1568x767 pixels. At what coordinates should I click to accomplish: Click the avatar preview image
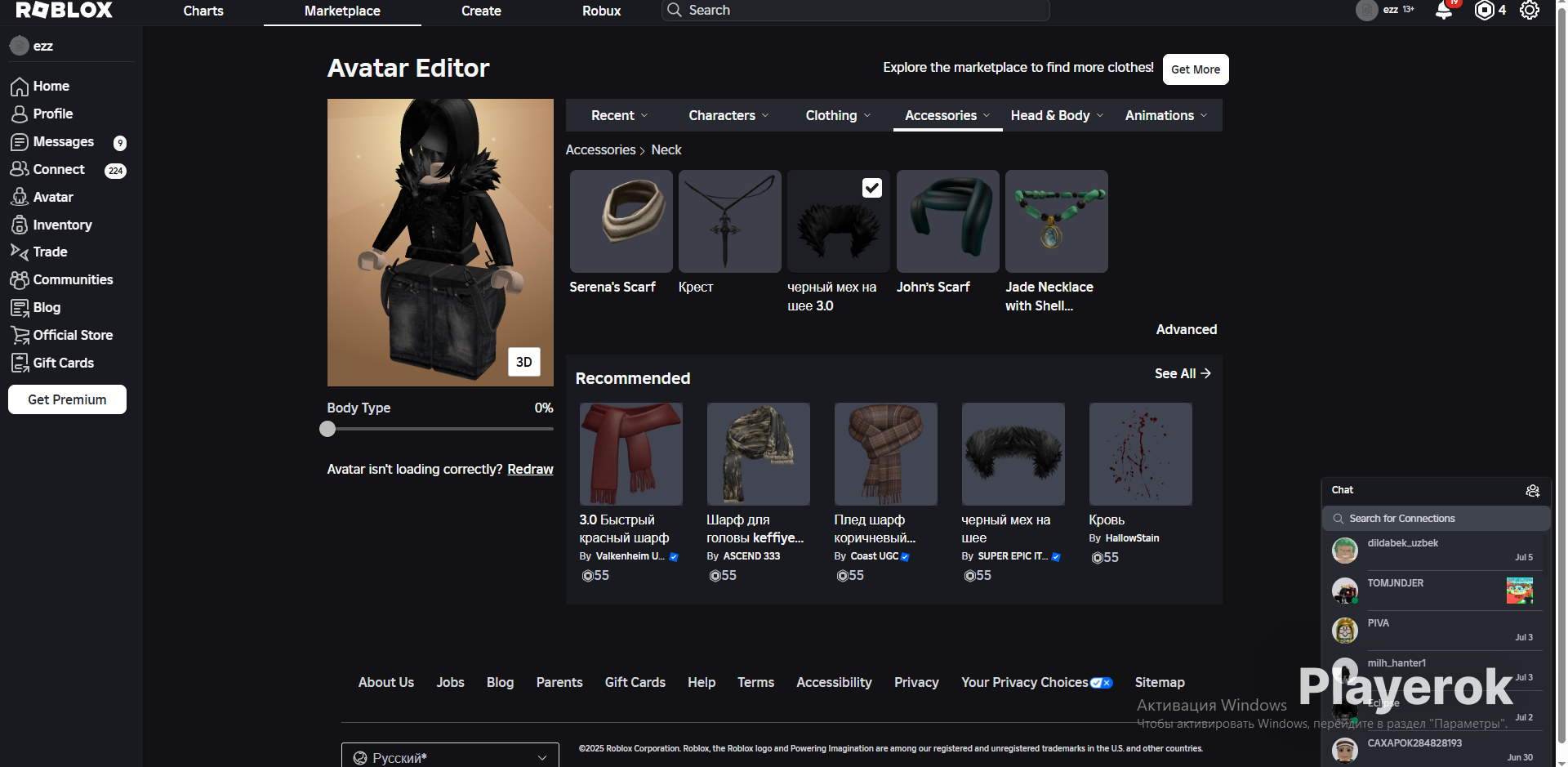(440, 243)
